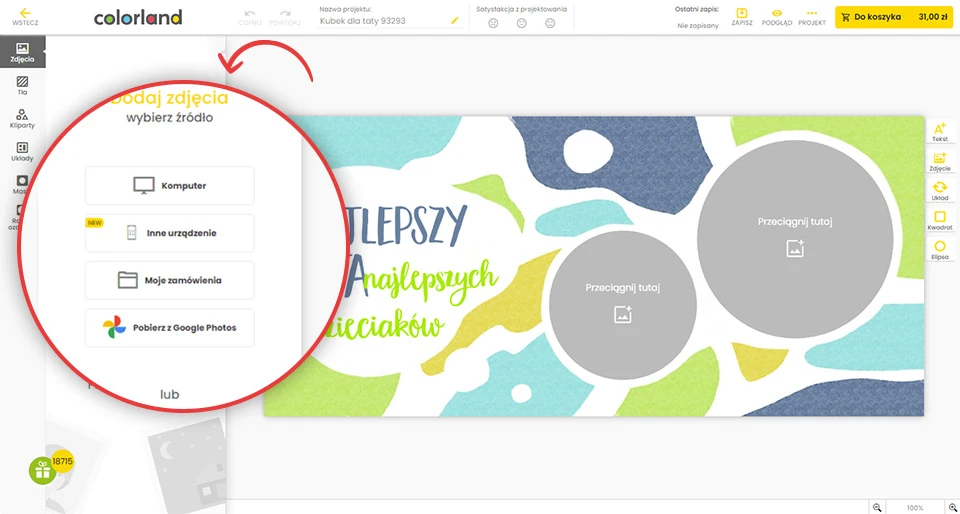Choose Komputer as photo source

169,185
